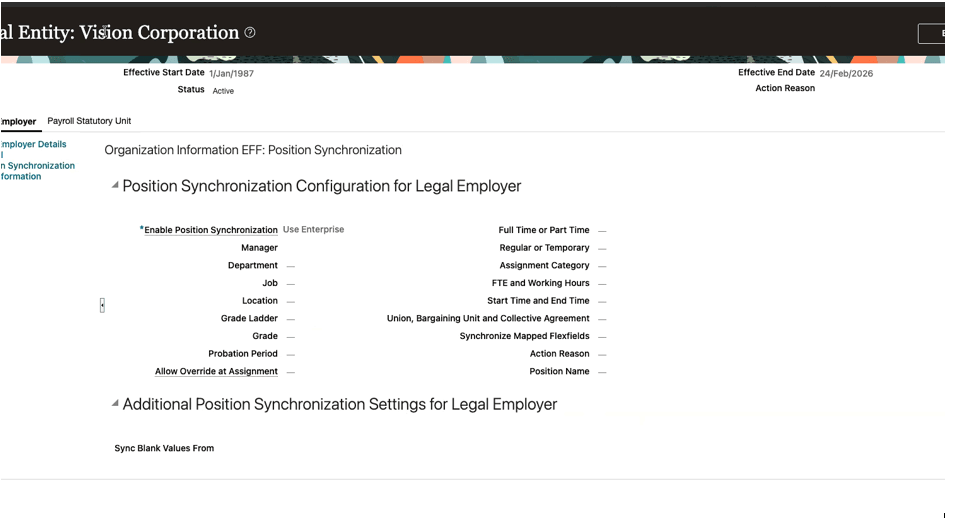953x518 pixels.
Task: Collapse Position Synchronization Configuration section
Action: pyautogui.click(x=115, y=185)
